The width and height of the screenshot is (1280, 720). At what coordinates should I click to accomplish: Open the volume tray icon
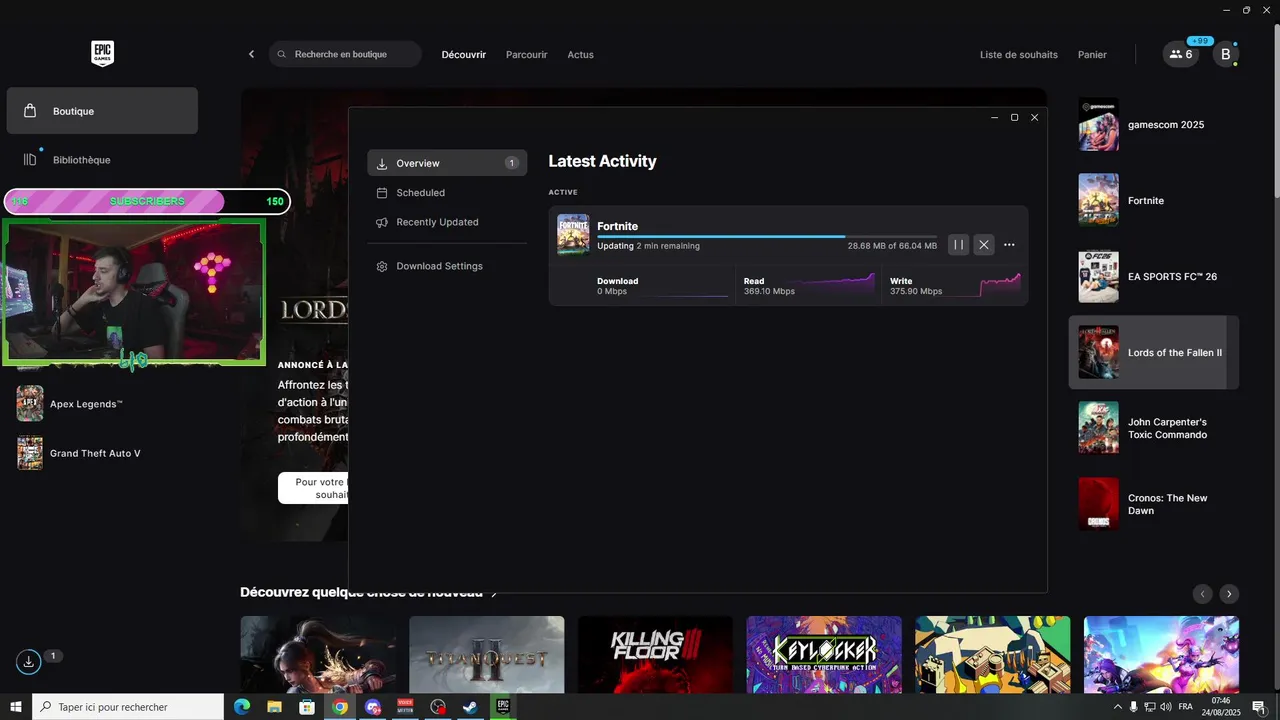click(x=1166, y=707)
